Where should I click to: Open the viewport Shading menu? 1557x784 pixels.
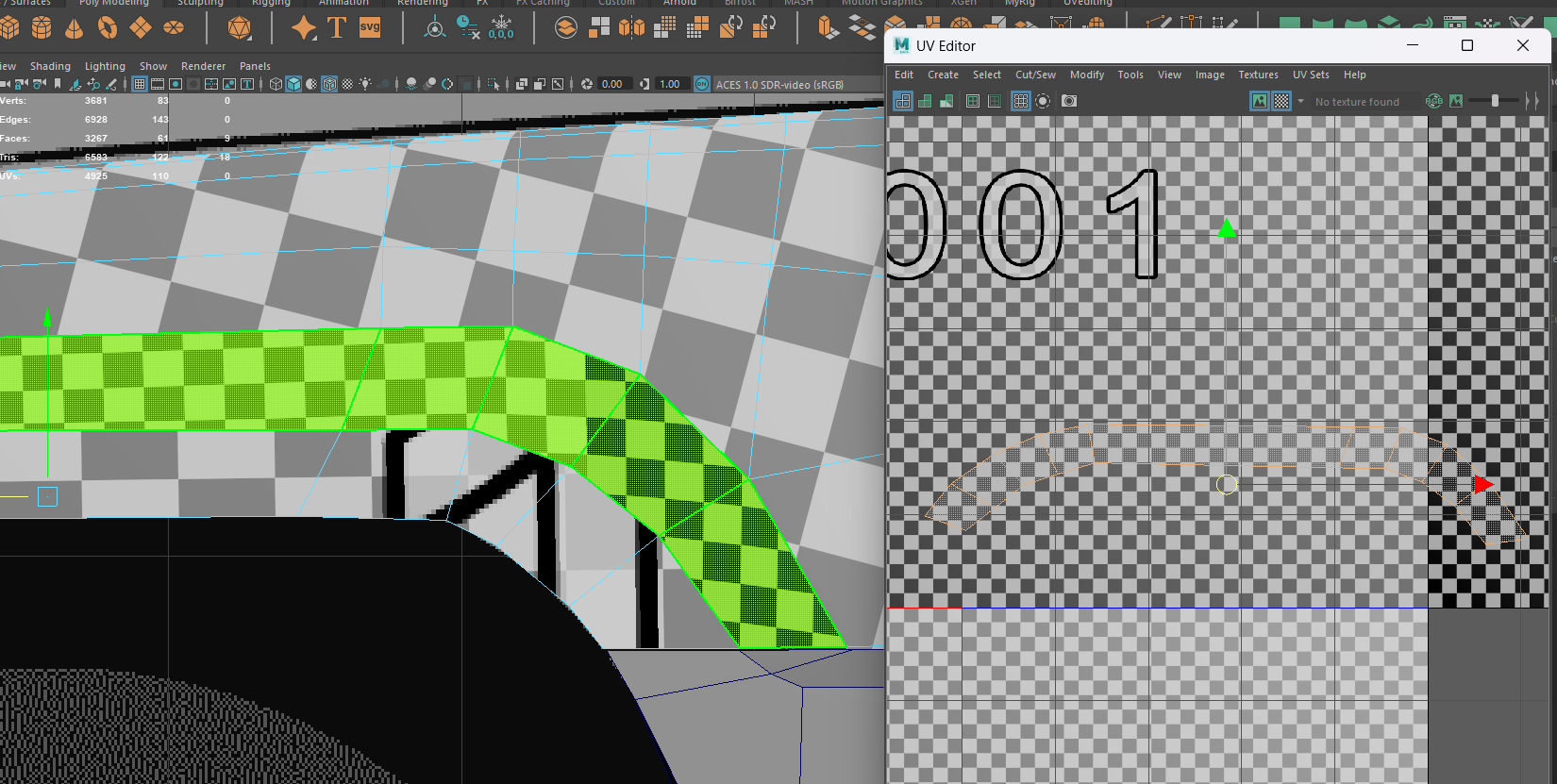coord(50,66)
